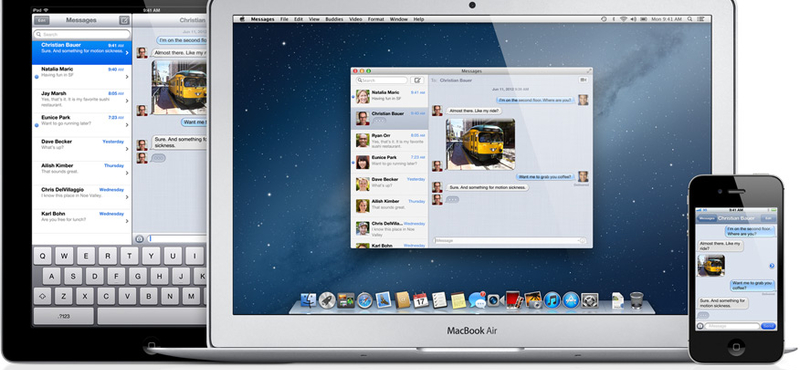The width and height of the screenshot is (800, 370).
Task: Open Finder from the MacBook dock
Action: point(308,300)
